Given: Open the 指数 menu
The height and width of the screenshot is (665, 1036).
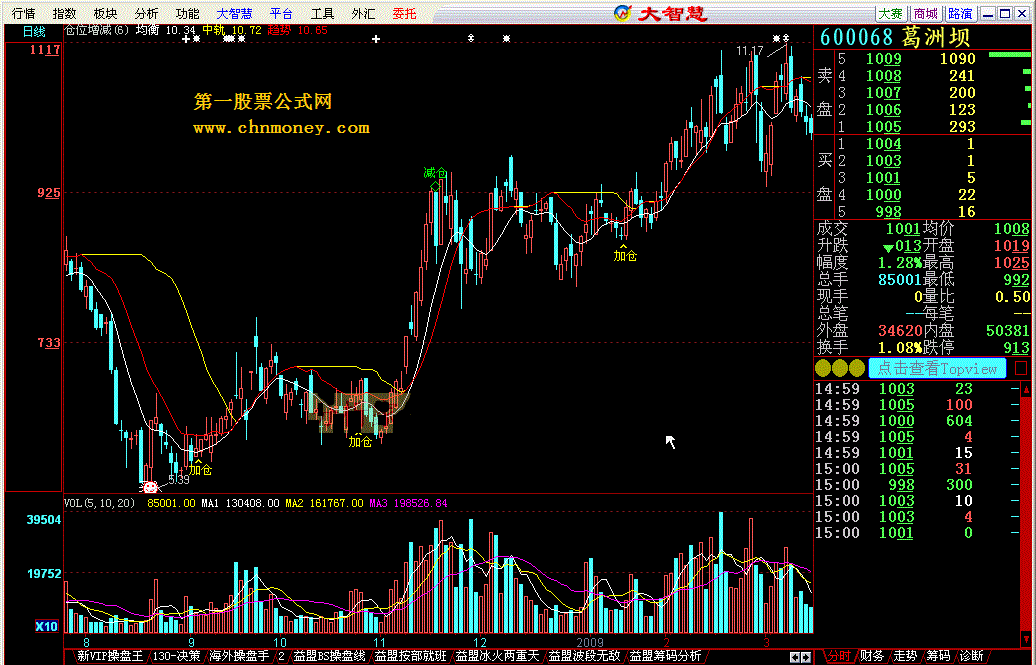Looking at the screenshot, I should [64, 14].
